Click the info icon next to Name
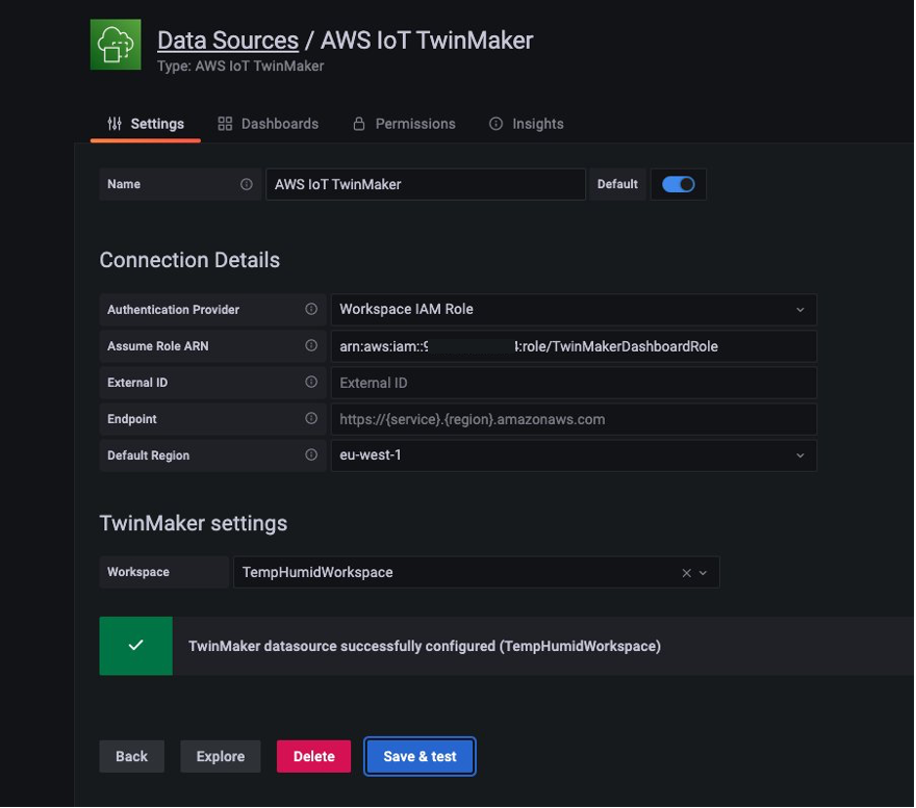The width and height of the screenshot is (916, 808). point(247,184)
